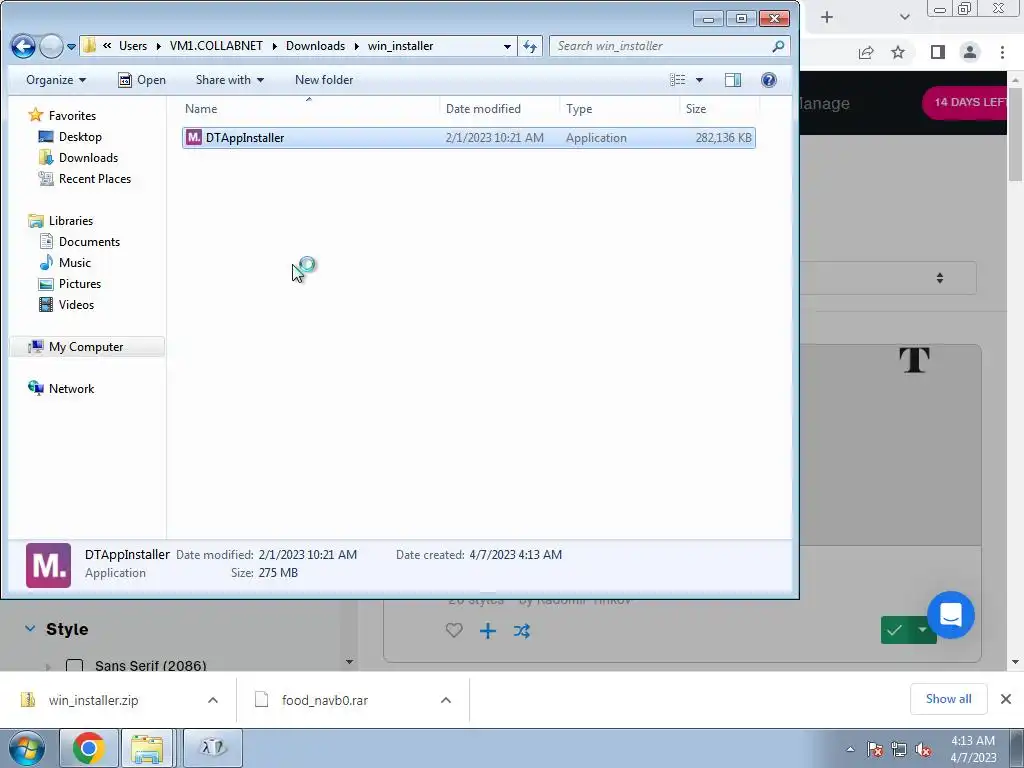The width and height of the screenshot is (1024, 768).
Task: Open the Share with menu
Action: point(230,80)
